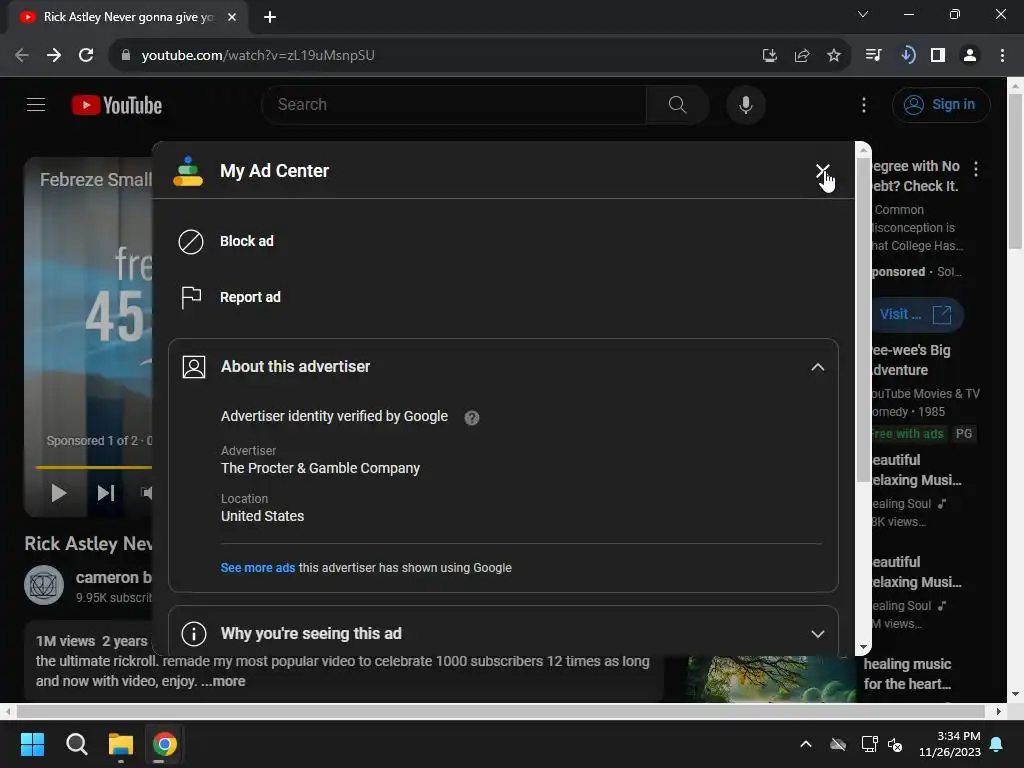Click install app icon in address bar

point(769,56)
